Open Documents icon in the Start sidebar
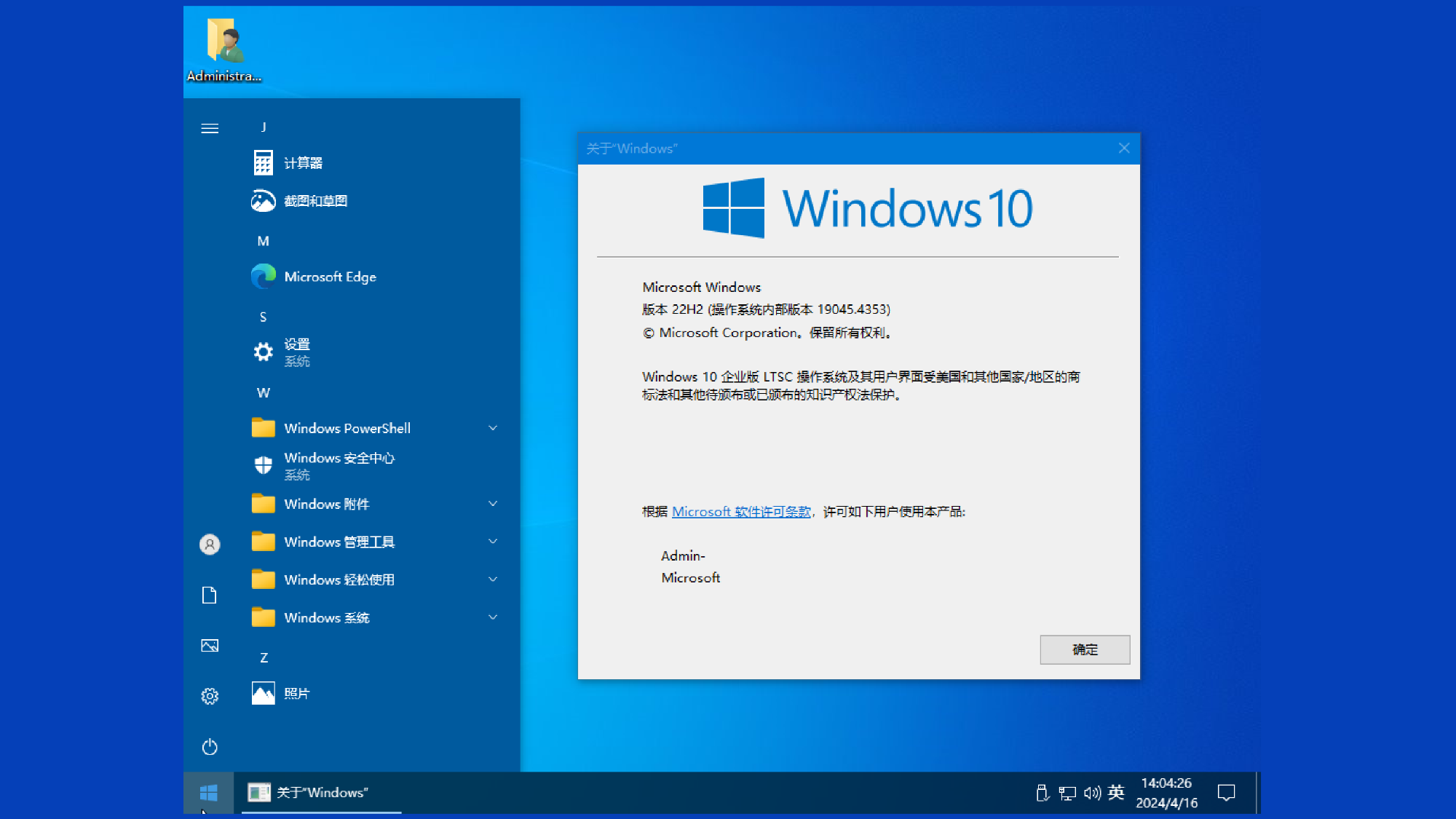The height and width of the screenshot is (819, 1456). tap(209, 595)
